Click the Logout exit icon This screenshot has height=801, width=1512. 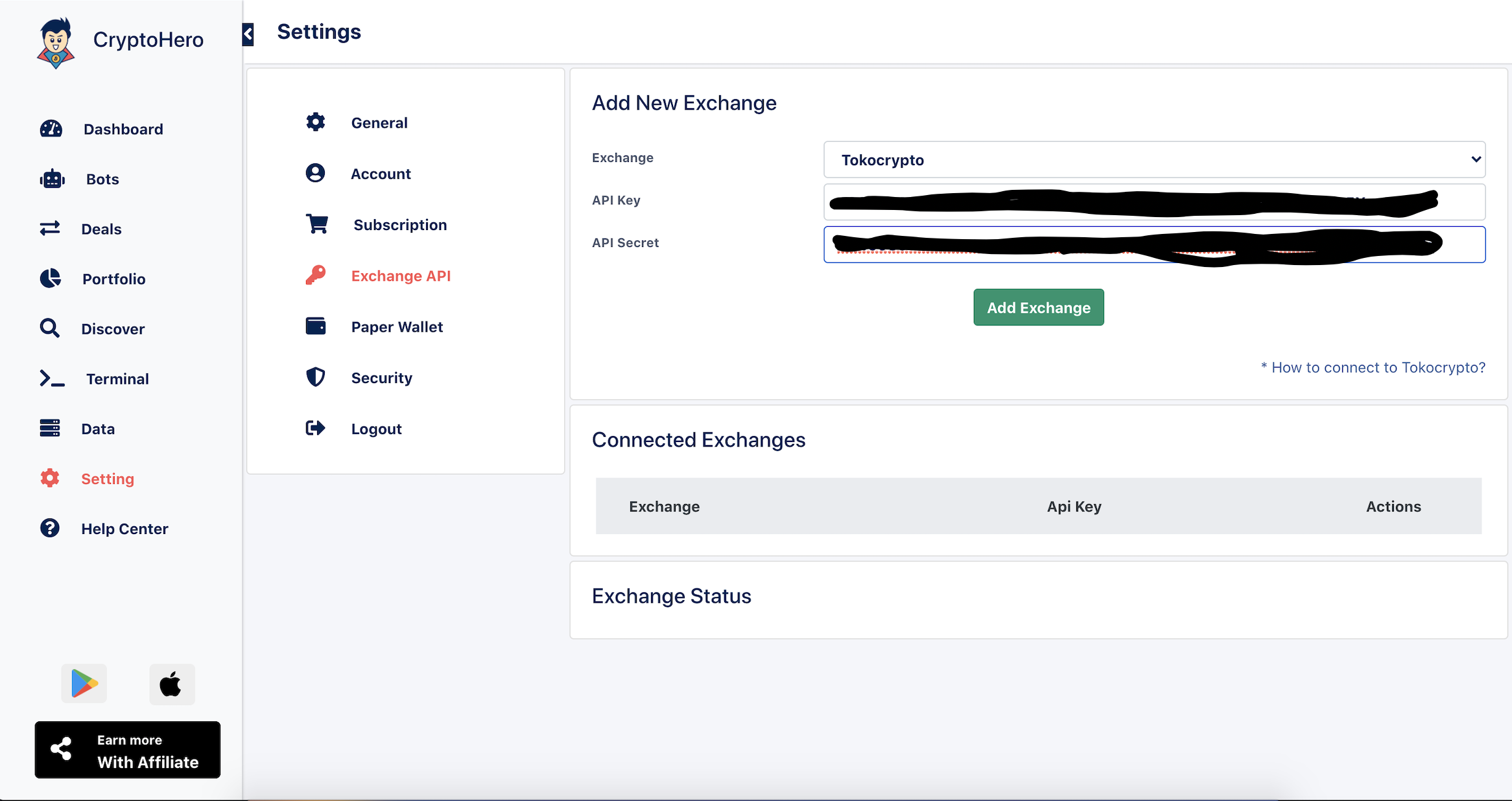[x=316, y=428]
